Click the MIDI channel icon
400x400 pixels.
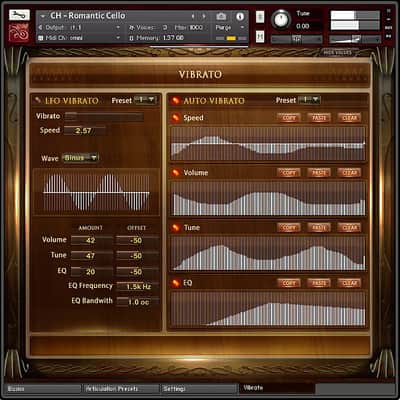(41, 38)
